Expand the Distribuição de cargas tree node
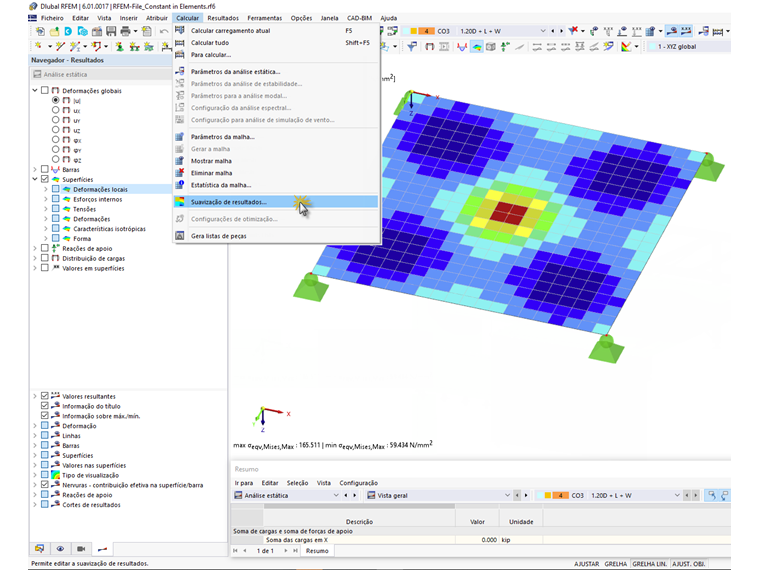Image resolution: width=760 pixels, height=570 pixels. [35, 258]
